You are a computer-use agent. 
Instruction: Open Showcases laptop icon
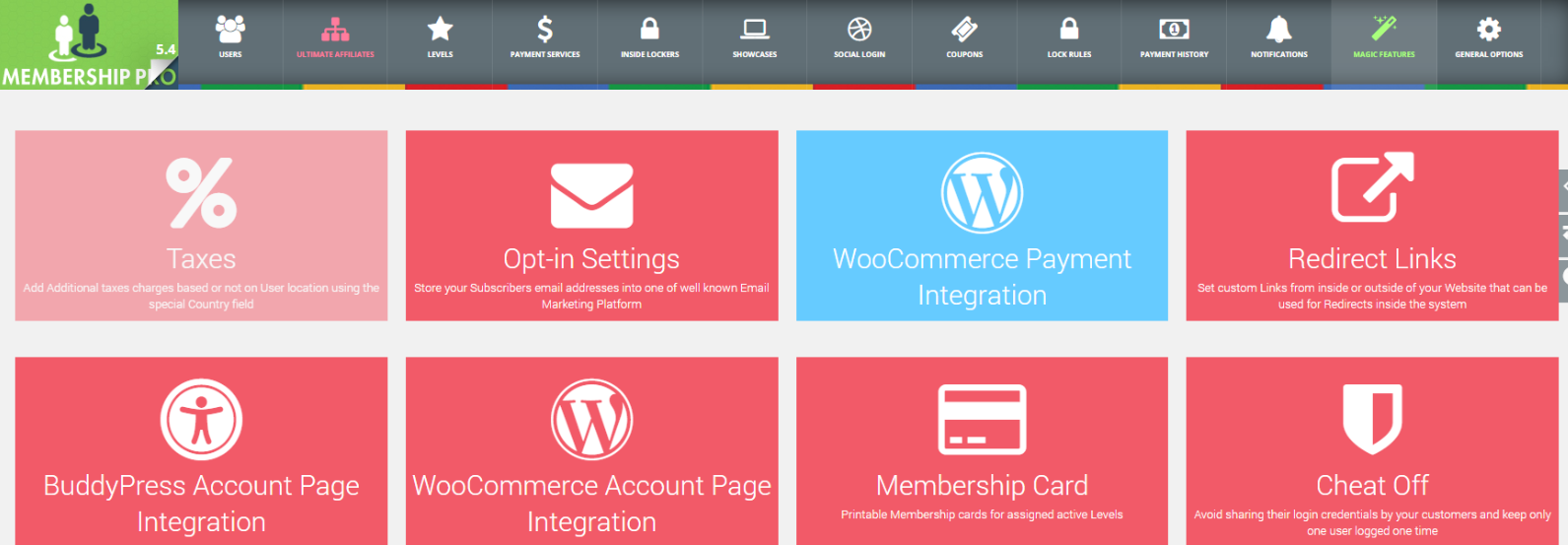(x=755, y=30)
